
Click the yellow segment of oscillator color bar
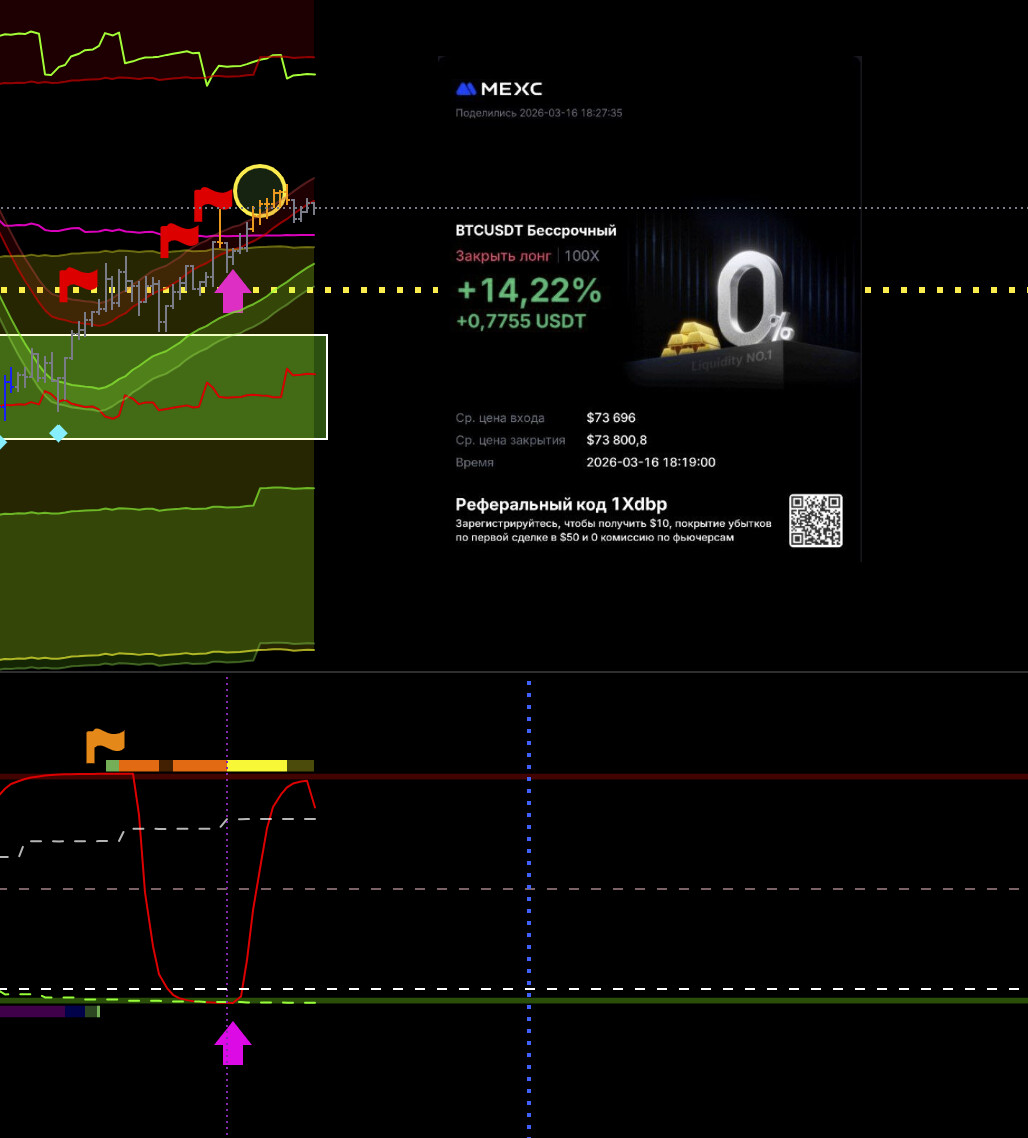pos(257,766)
